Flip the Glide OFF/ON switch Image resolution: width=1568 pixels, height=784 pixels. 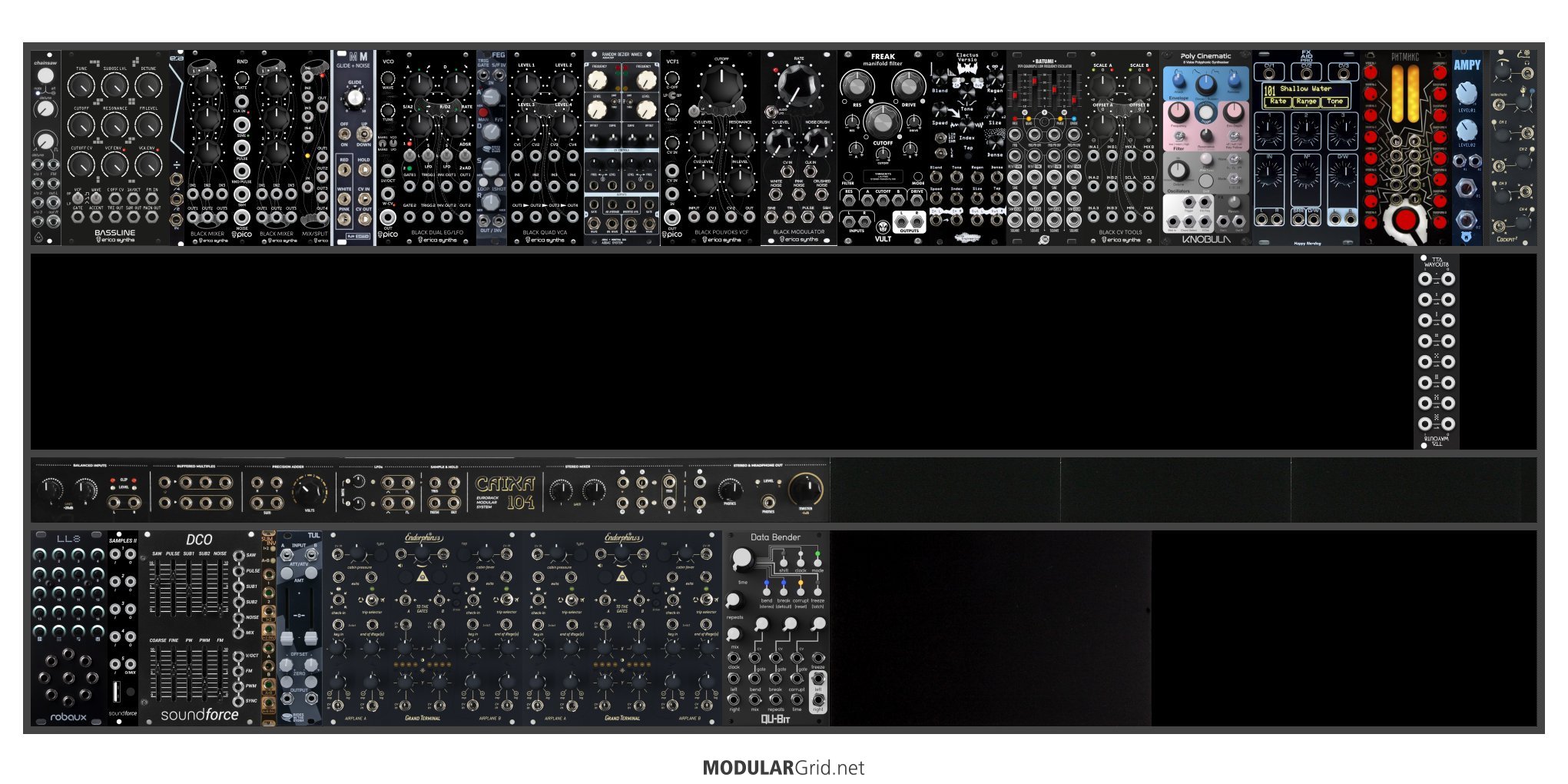pos(344,134)
